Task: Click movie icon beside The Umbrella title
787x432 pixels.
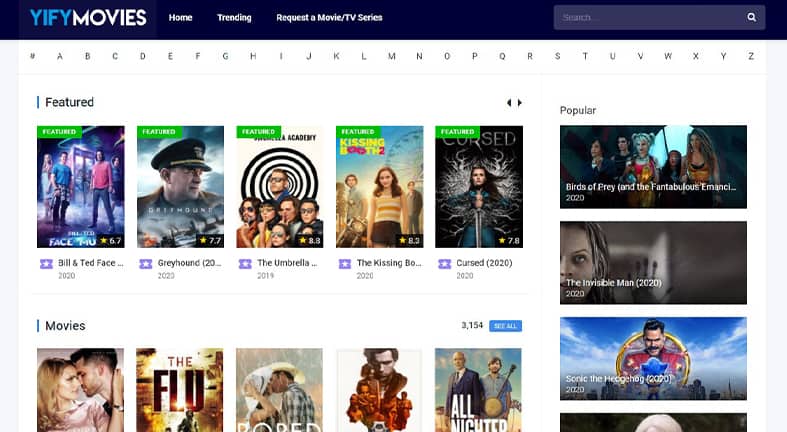Action: 245,263
